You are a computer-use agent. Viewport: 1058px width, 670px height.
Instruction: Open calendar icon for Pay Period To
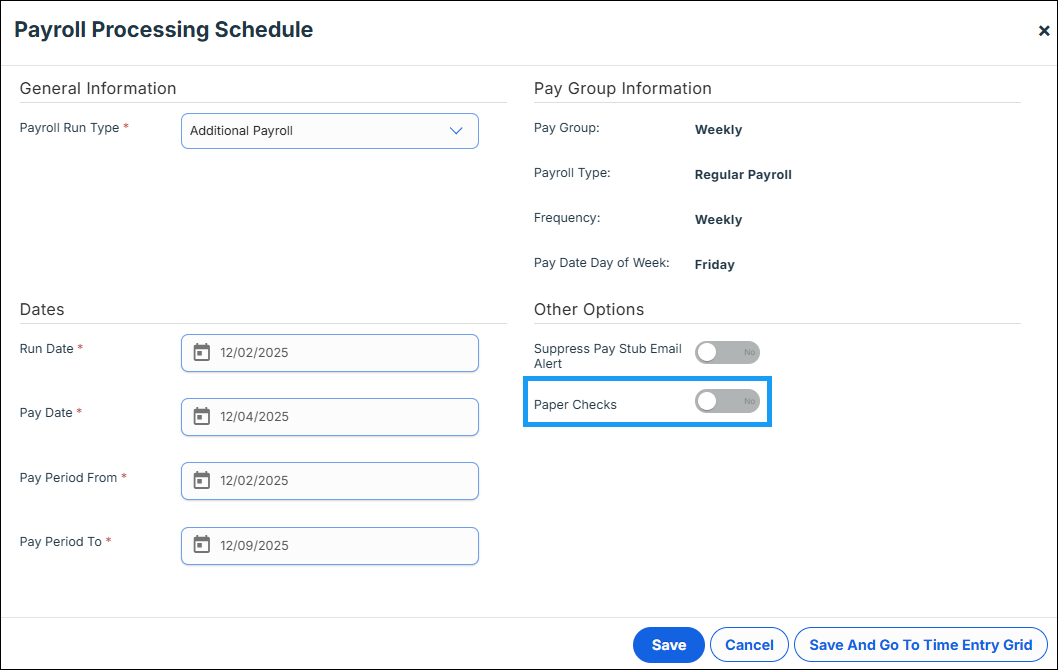click(201, 545)
